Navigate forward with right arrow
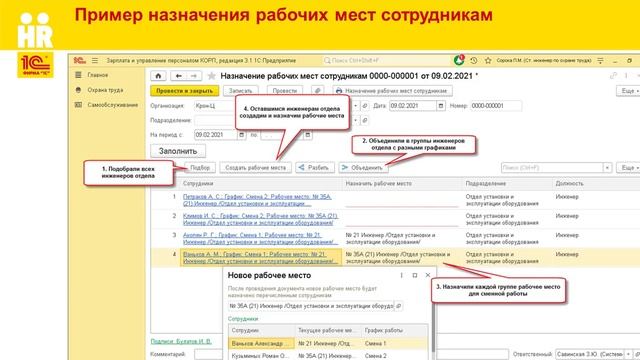 tap(194, 76)
